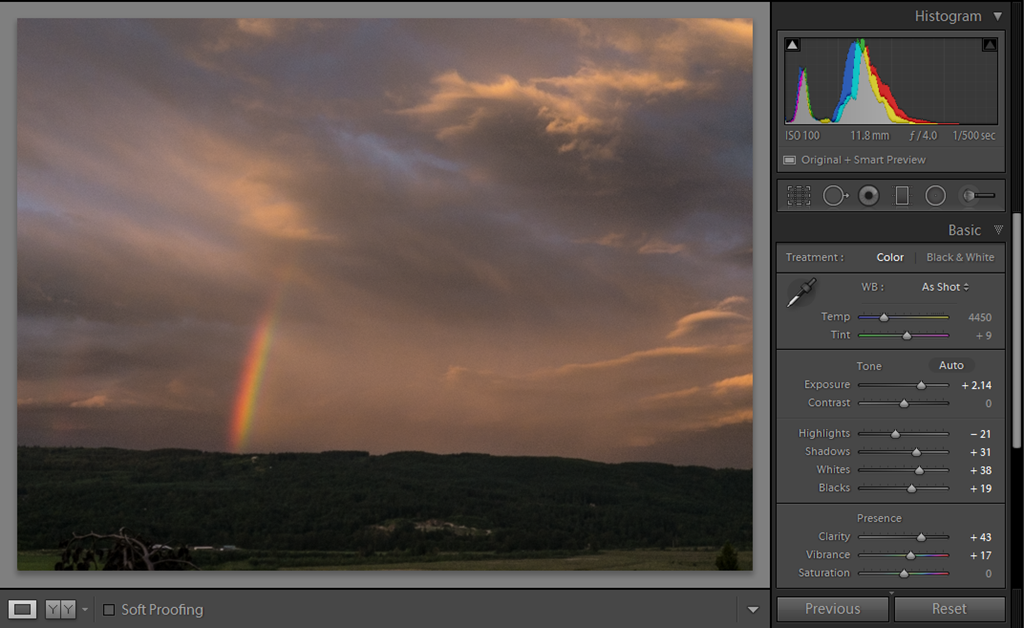The height and width of the screenshot is (628, 1024).
Task: Pick the Adjustment Brush tool
Action: [x=978, y=196]
